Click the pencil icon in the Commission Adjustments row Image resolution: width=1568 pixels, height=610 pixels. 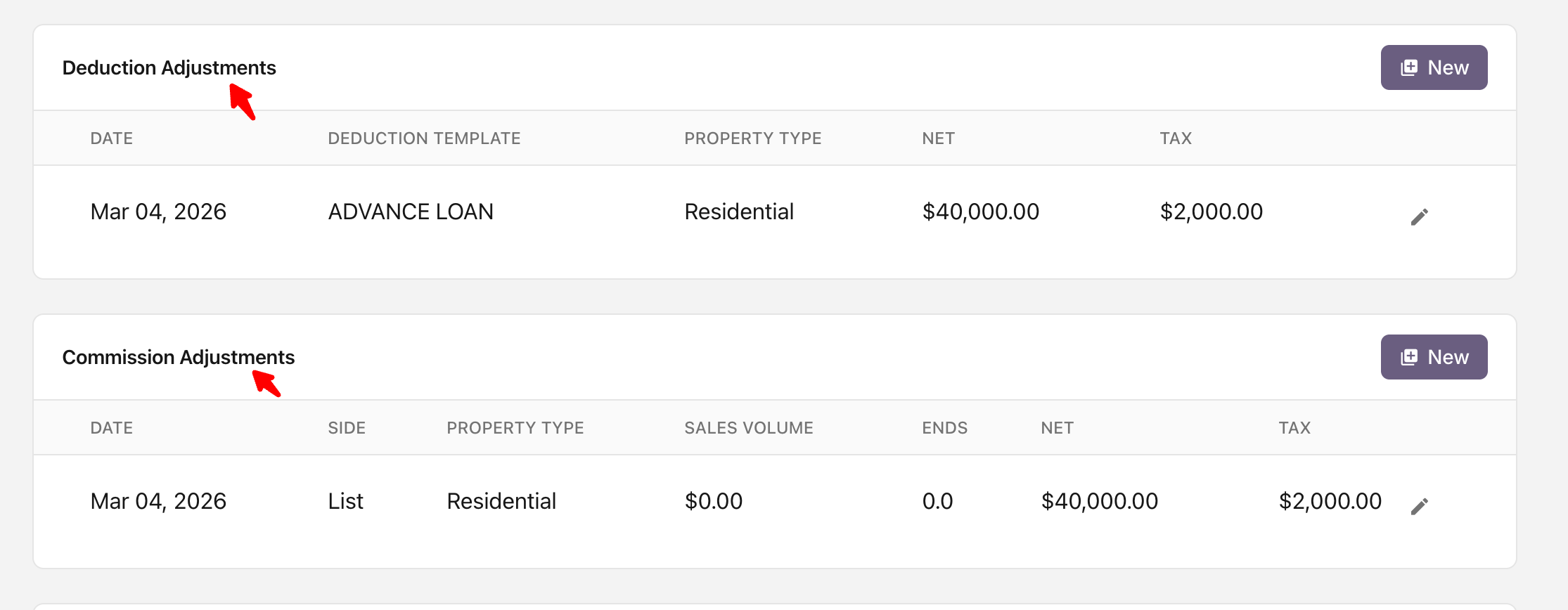coord(1419,506)
